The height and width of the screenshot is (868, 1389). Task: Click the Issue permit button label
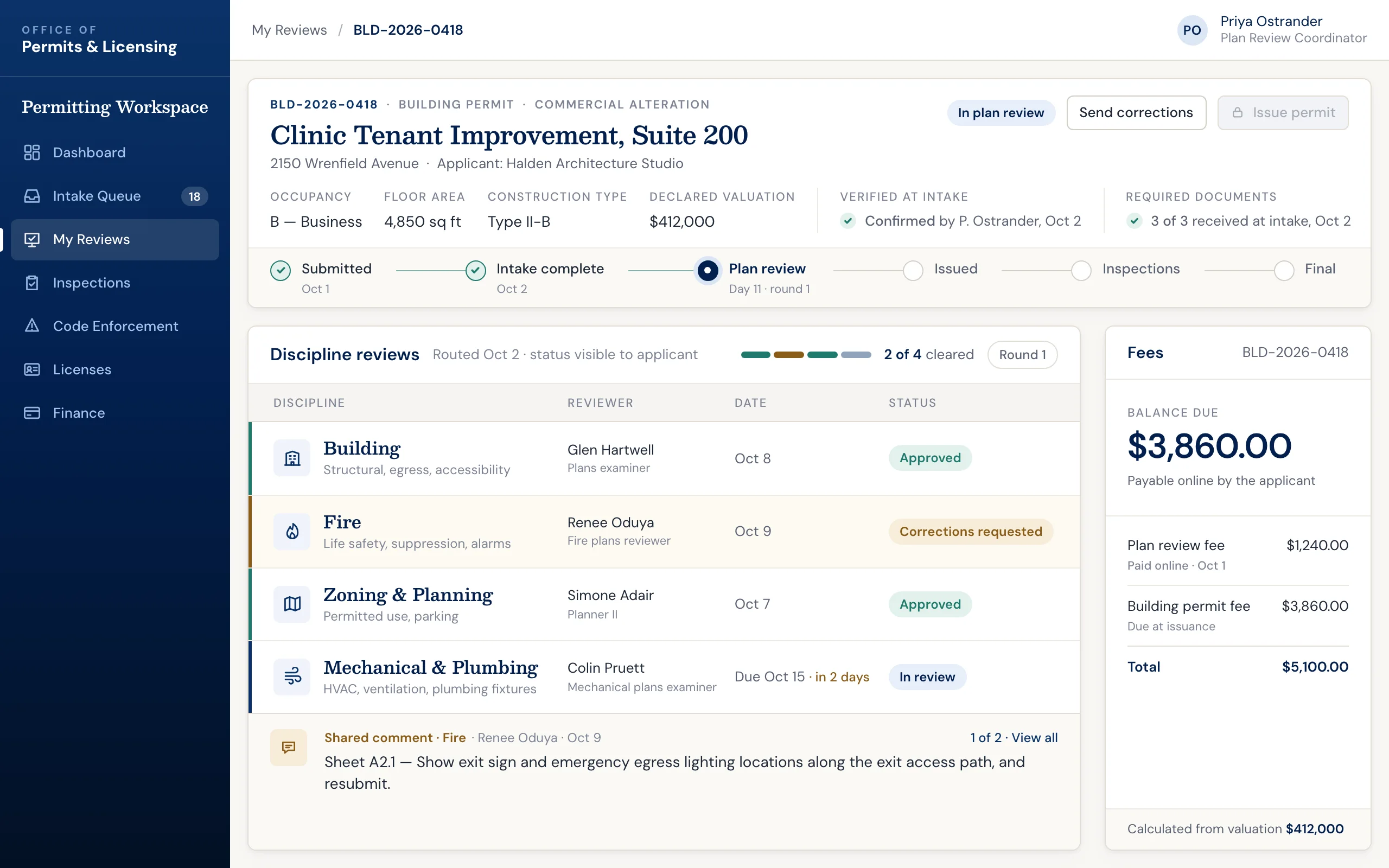tap(1294, 112)
